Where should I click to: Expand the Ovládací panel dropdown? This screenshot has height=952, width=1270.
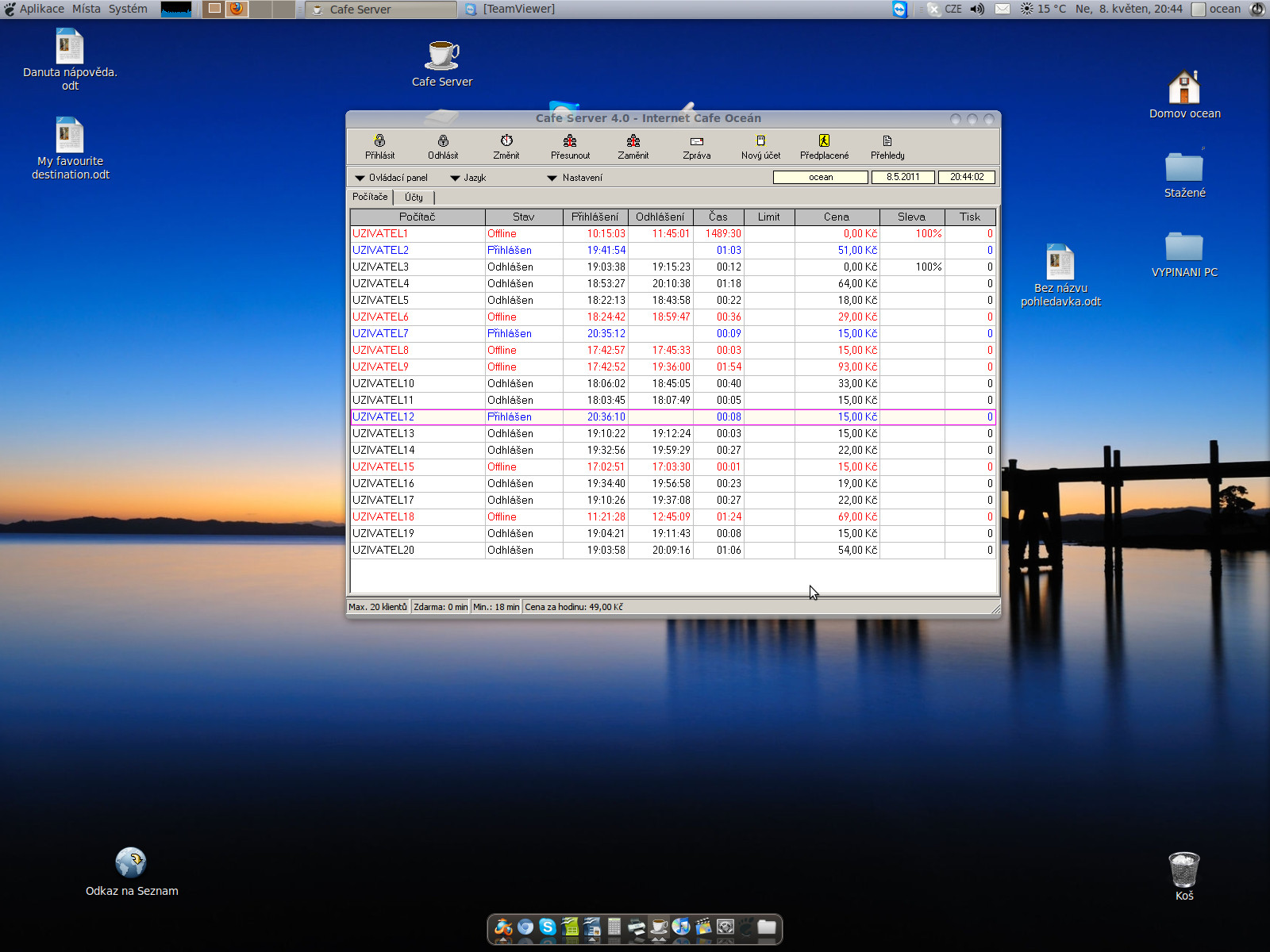click(391, 178)
